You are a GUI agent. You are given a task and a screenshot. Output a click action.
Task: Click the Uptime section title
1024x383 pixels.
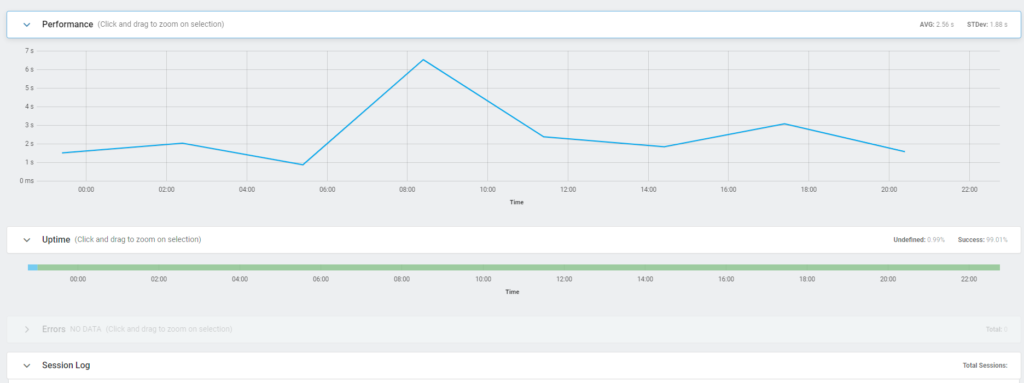(x=56, y=240)
